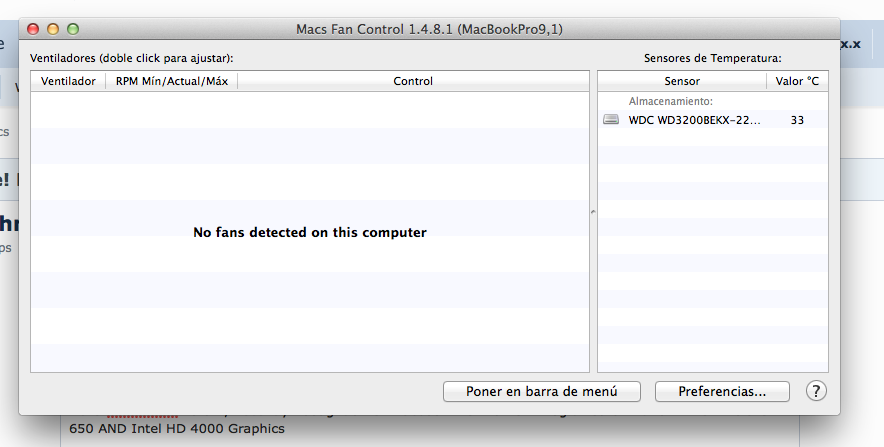Click the hard drive icon beside WDC sensor
Viewport: 884px width, 447px height.
click(x=611, y=120)
